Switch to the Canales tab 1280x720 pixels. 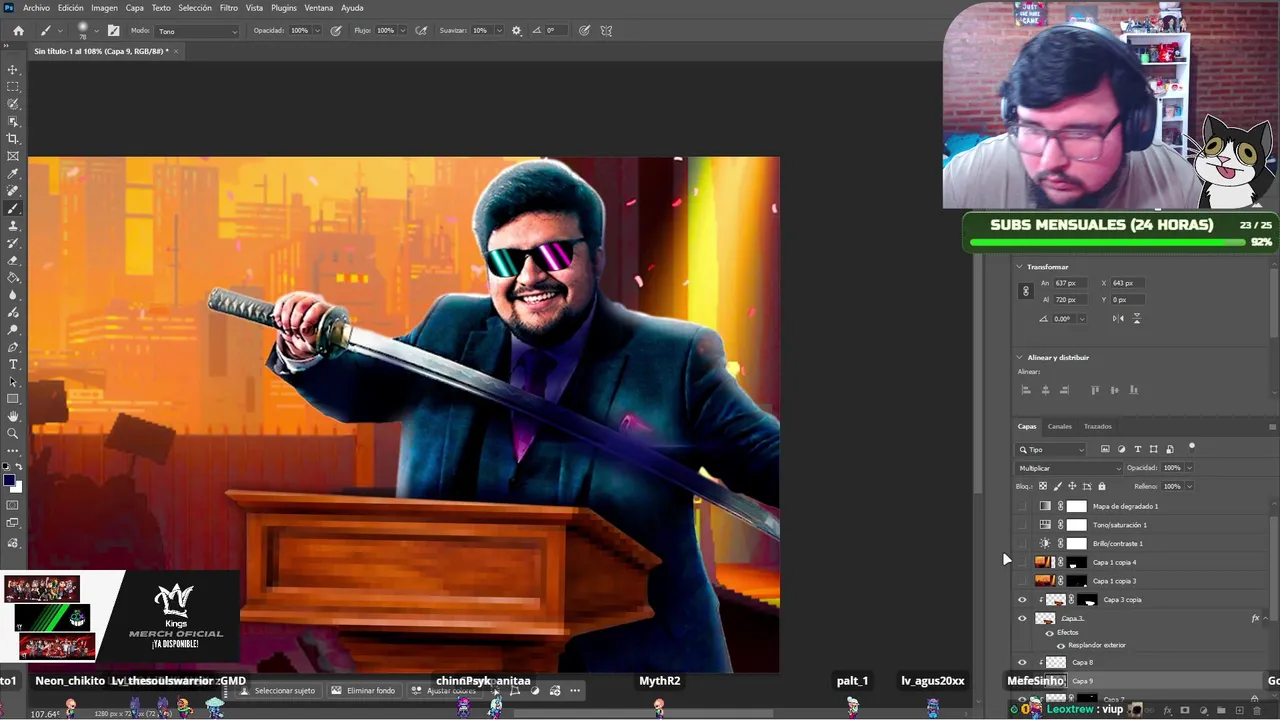pyautogui.click(x=1060, y=427)
